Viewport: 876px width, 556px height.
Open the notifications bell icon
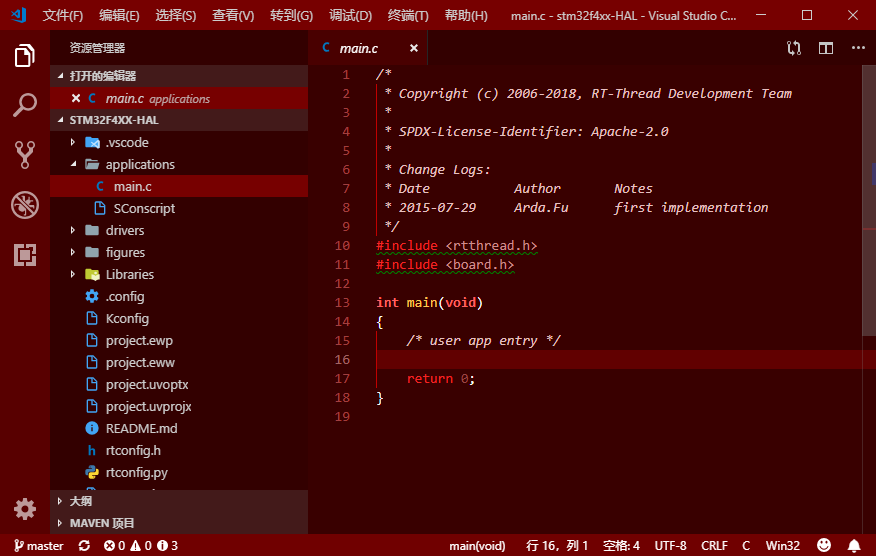[854, 545]
